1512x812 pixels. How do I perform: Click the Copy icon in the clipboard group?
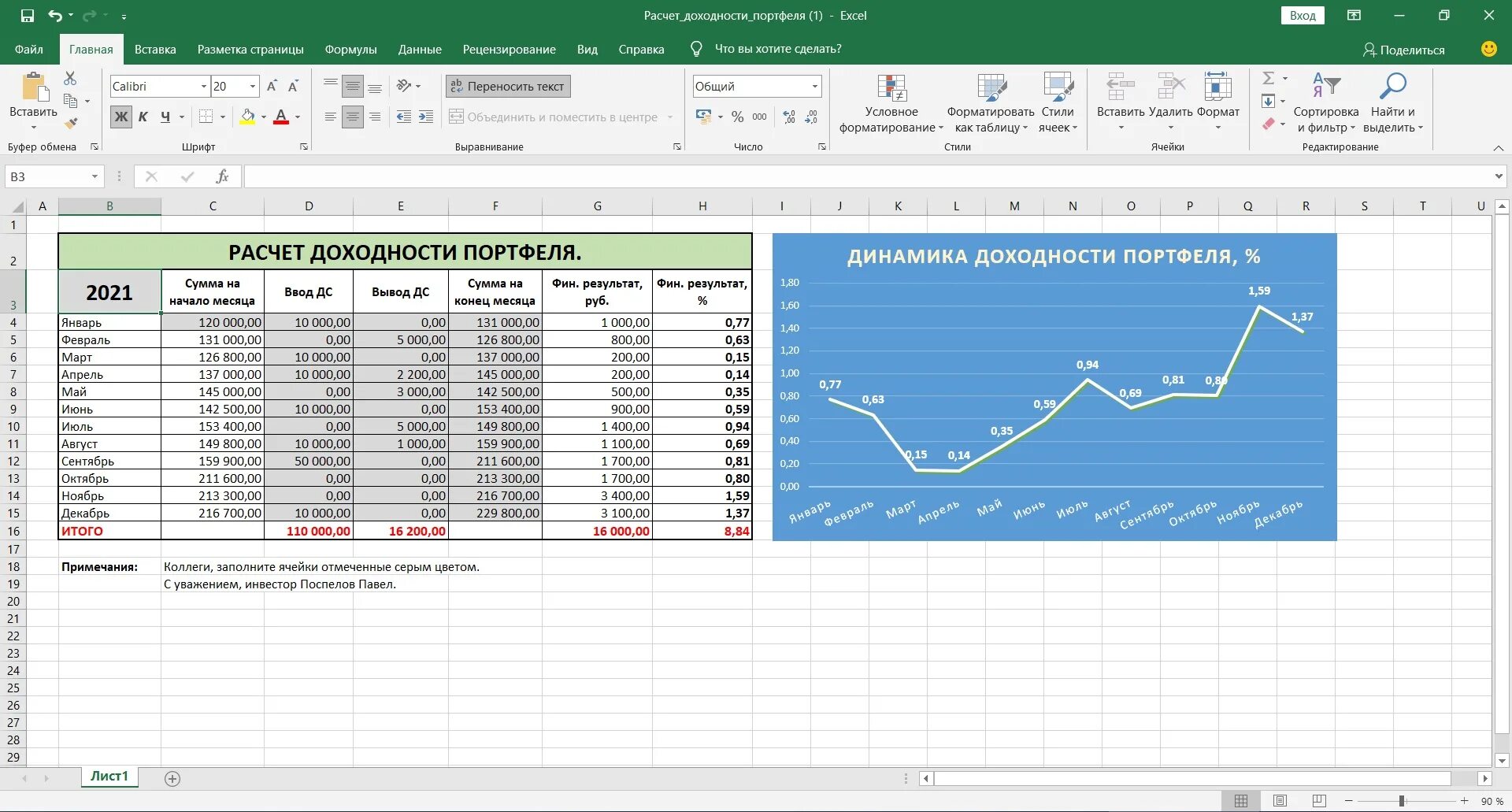[70, 101]
